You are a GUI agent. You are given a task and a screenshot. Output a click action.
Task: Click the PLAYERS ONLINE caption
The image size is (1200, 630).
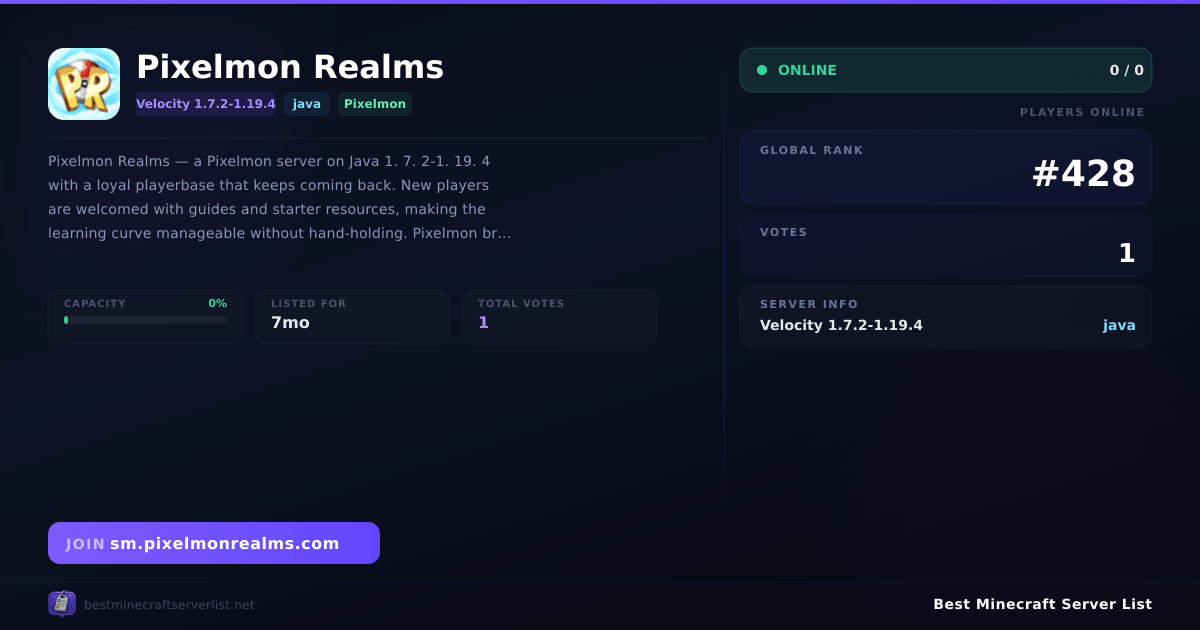1082,112
